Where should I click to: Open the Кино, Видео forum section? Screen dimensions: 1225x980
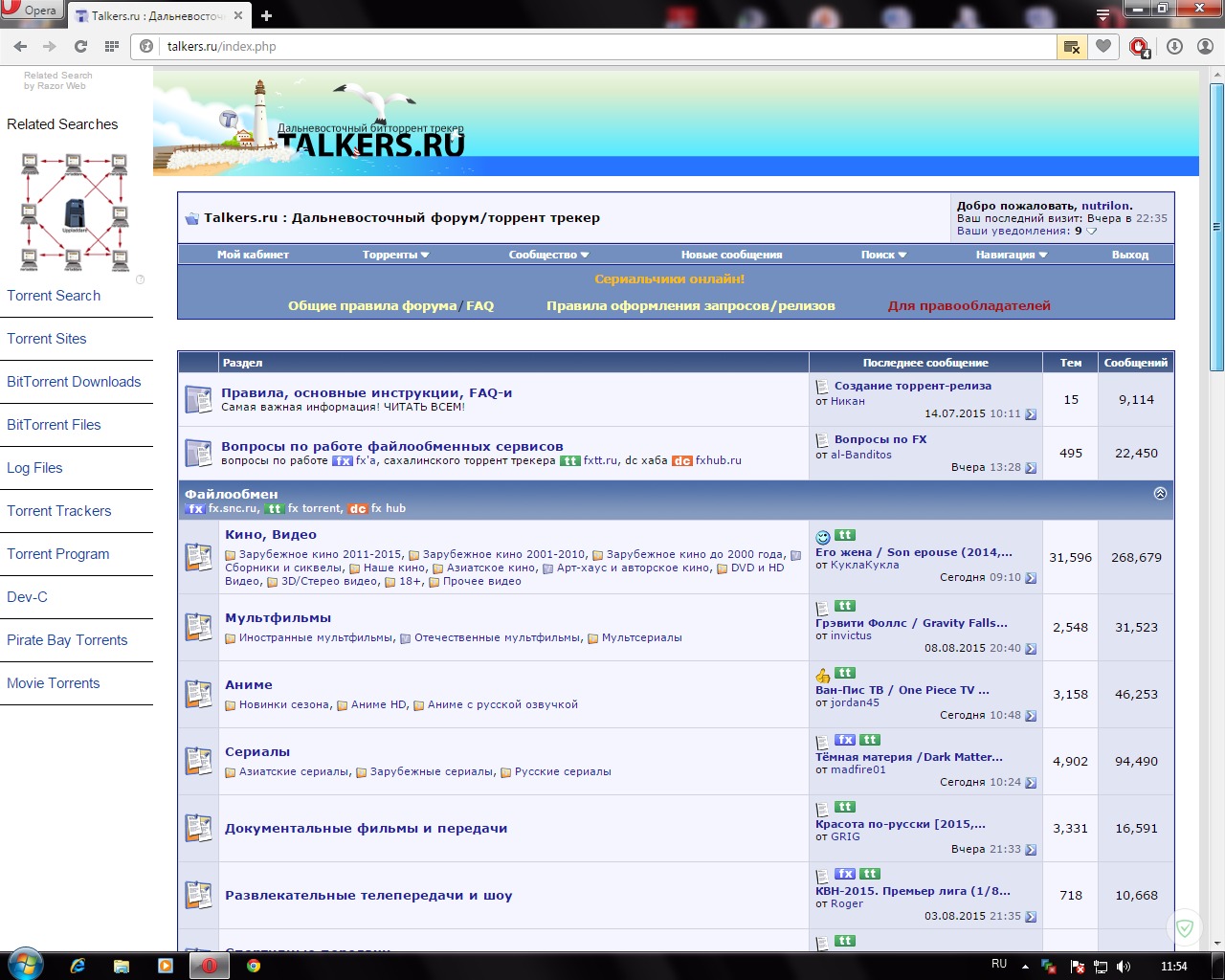(x=271, y=535)
